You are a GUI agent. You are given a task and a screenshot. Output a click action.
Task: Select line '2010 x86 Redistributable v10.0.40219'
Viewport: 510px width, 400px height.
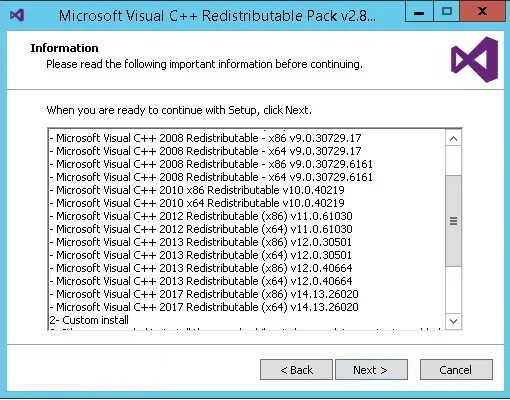click(197, 190)
